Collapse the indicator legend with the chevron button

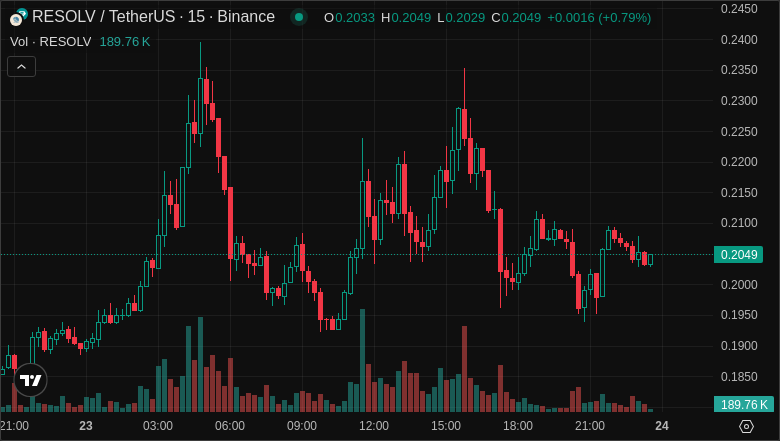[x=21, y=67]
